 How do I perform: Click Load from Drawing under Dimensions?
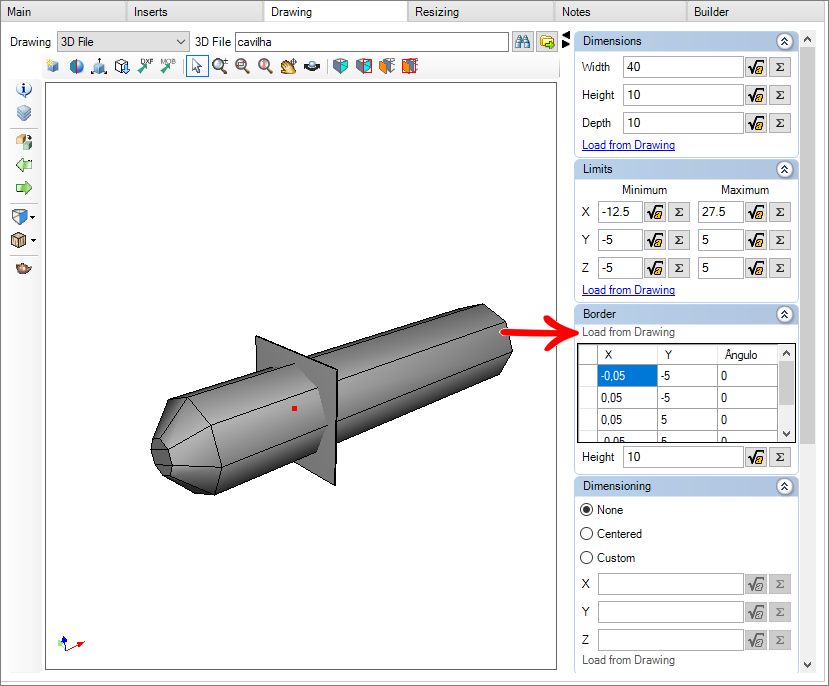628,145
